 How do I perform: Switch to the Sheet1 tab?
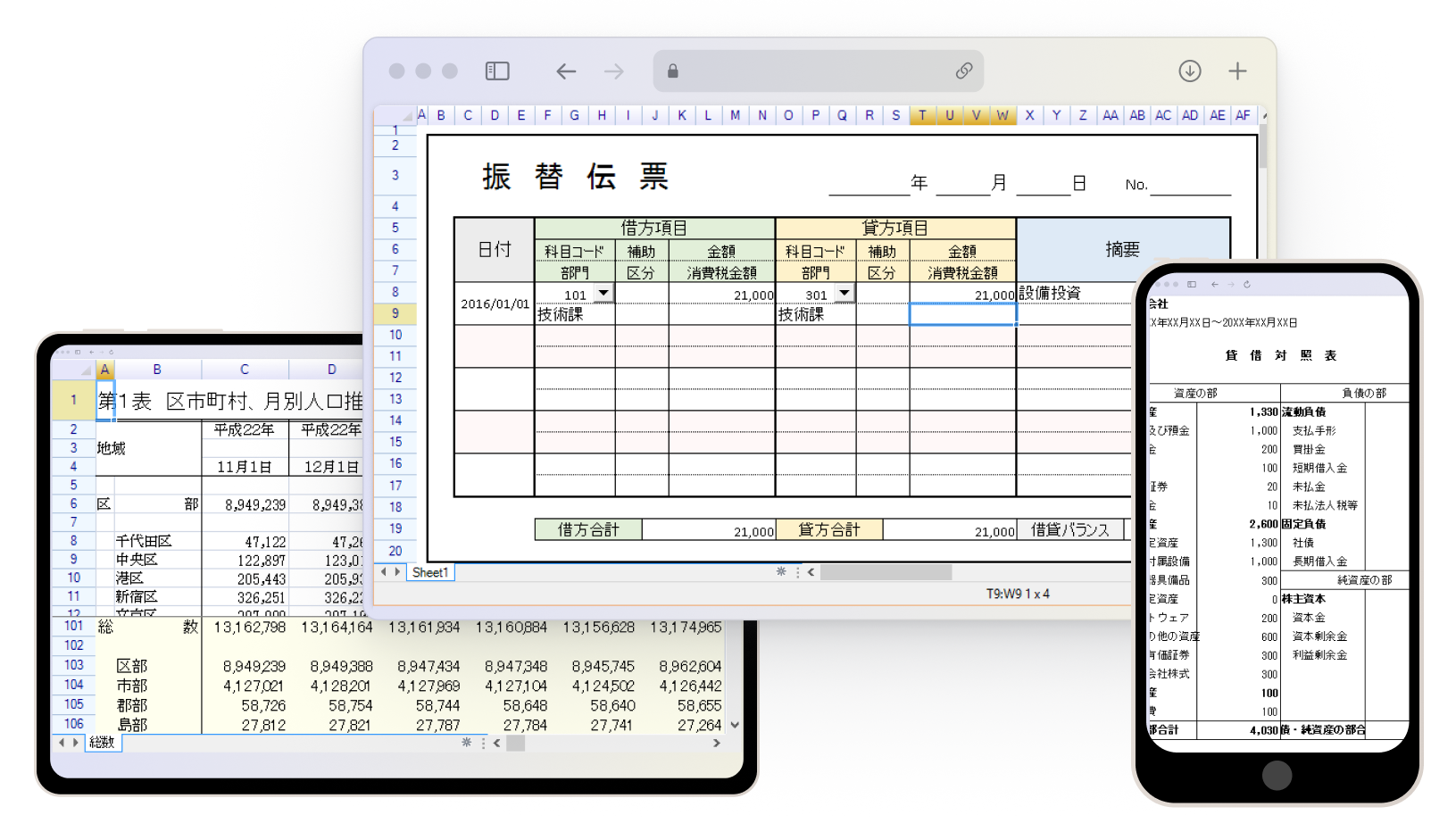pyautogui.click(x=430, y=572)
